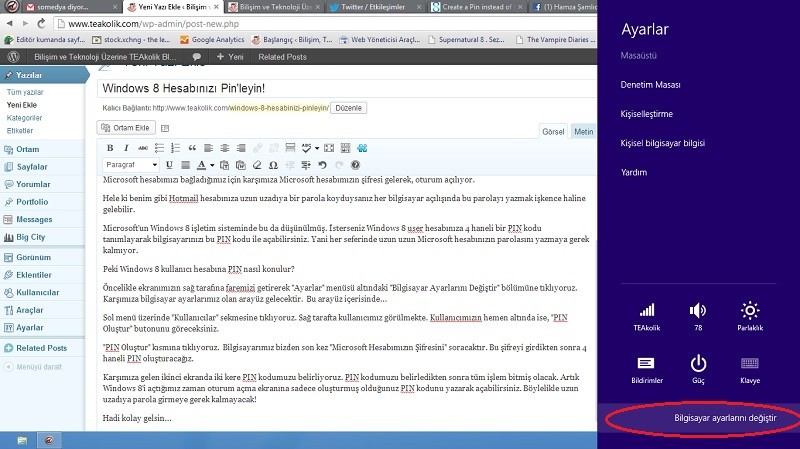800x449 pixels.
Task: Open the editor help question mark
Action: pos(356,165)
